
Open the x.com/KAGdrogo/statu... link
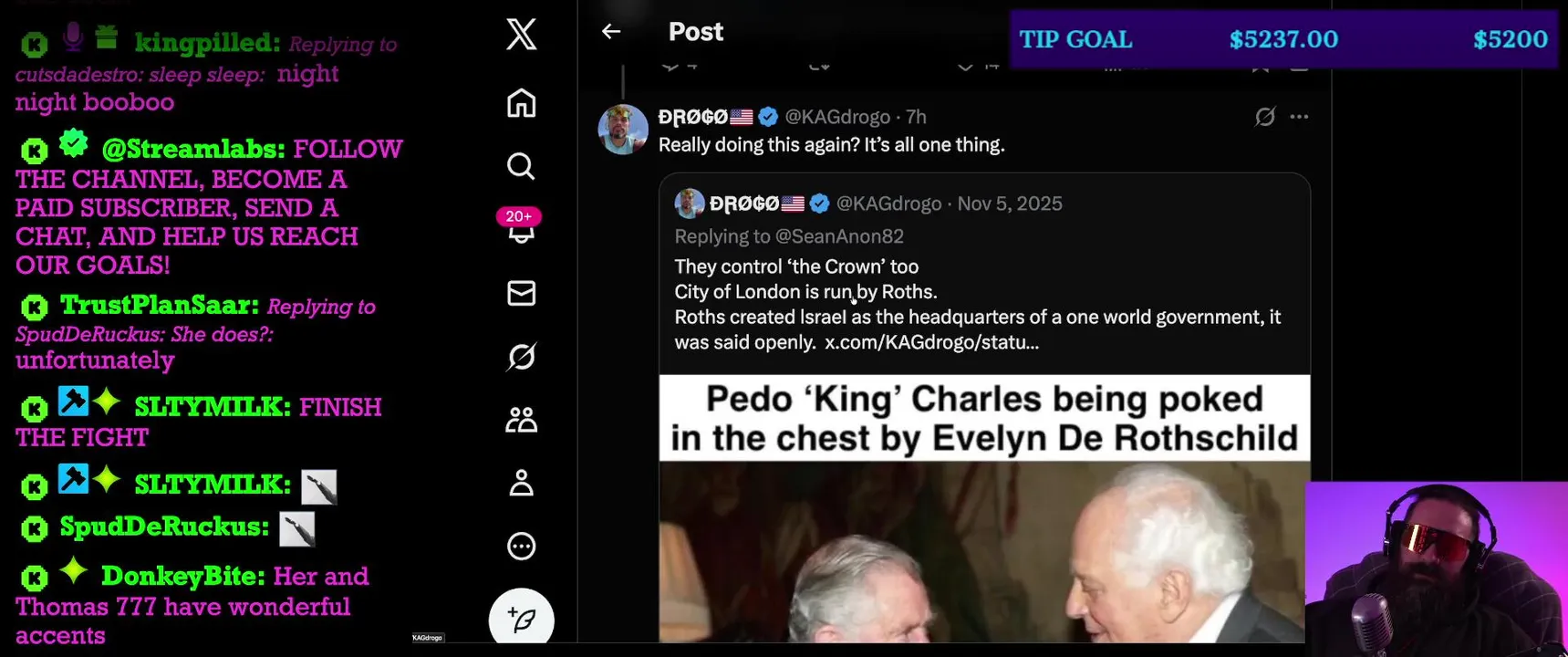pyautogui.click(x=931, y=342)
